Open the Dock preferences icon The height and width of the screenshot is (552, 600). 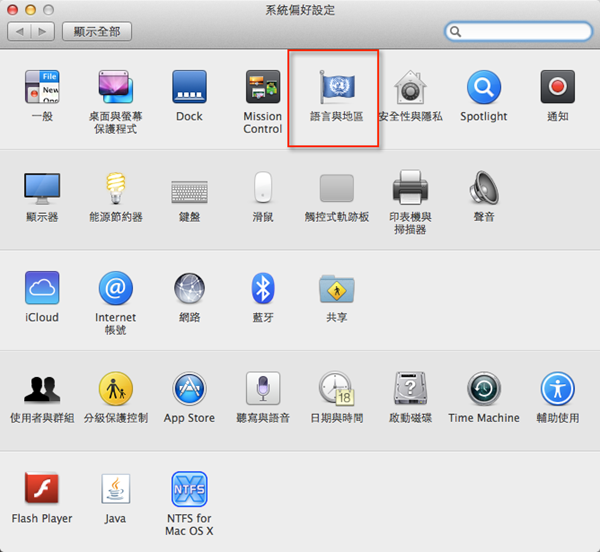189,87
